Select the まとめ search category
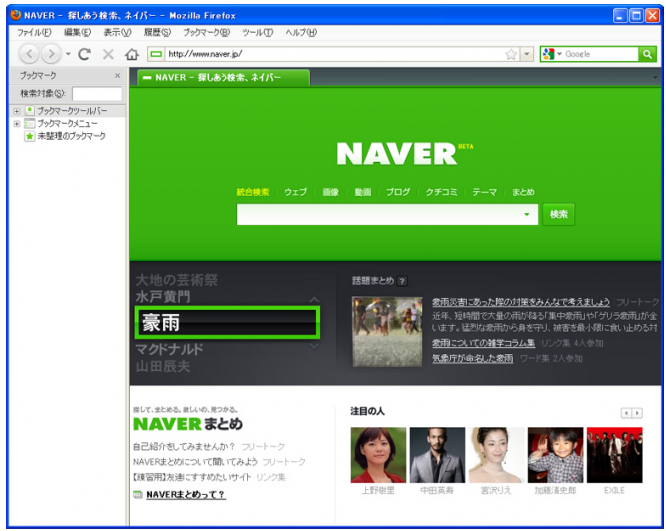Image resolution: width=666 pixels, height=531 pixels. pyautogui.click(x=523, y=192)
